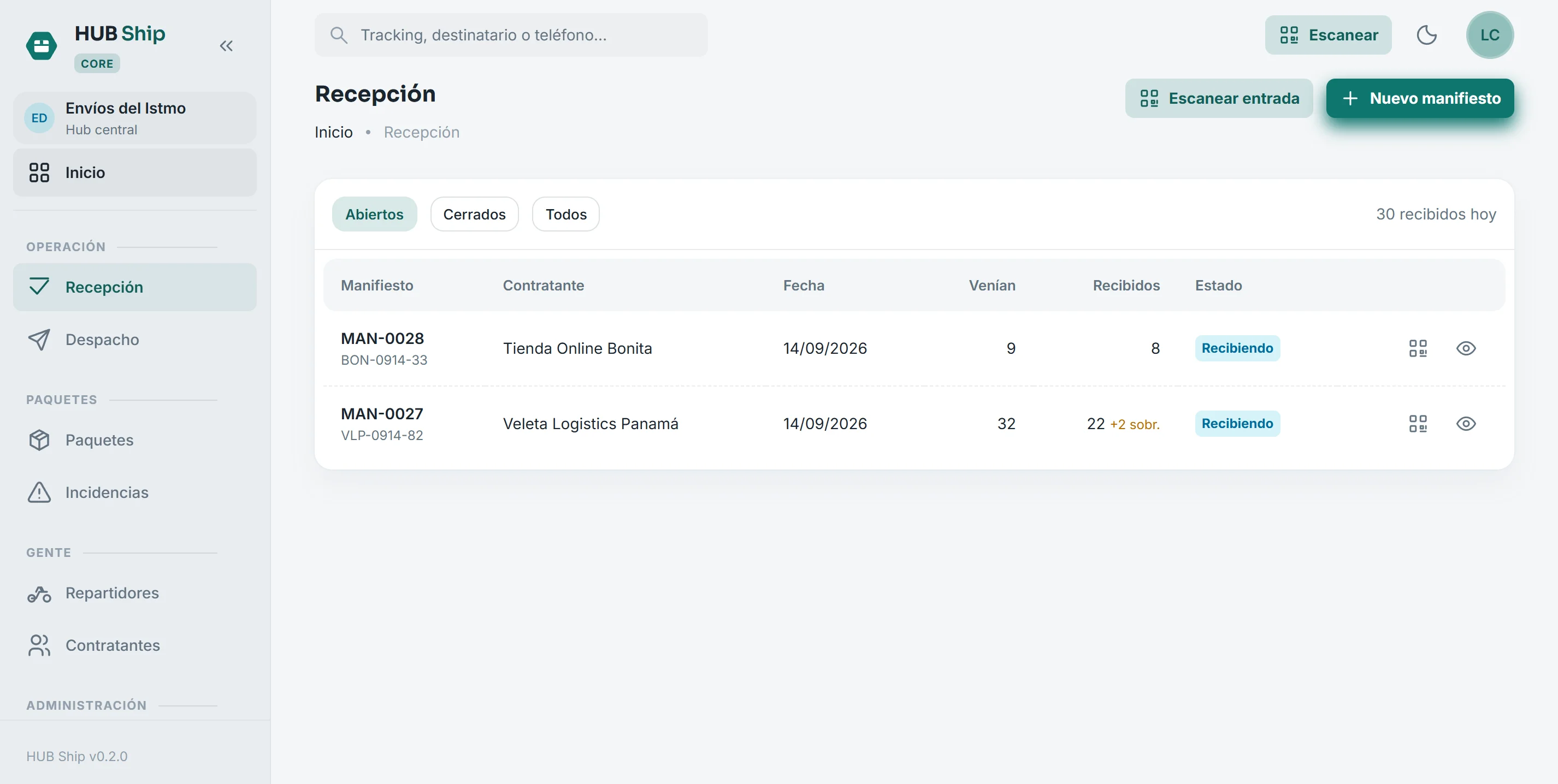The image size is (1558, 784).
Task: Click Veleta Logistics Panamá contratante cell
Action: tap(591, 424)
